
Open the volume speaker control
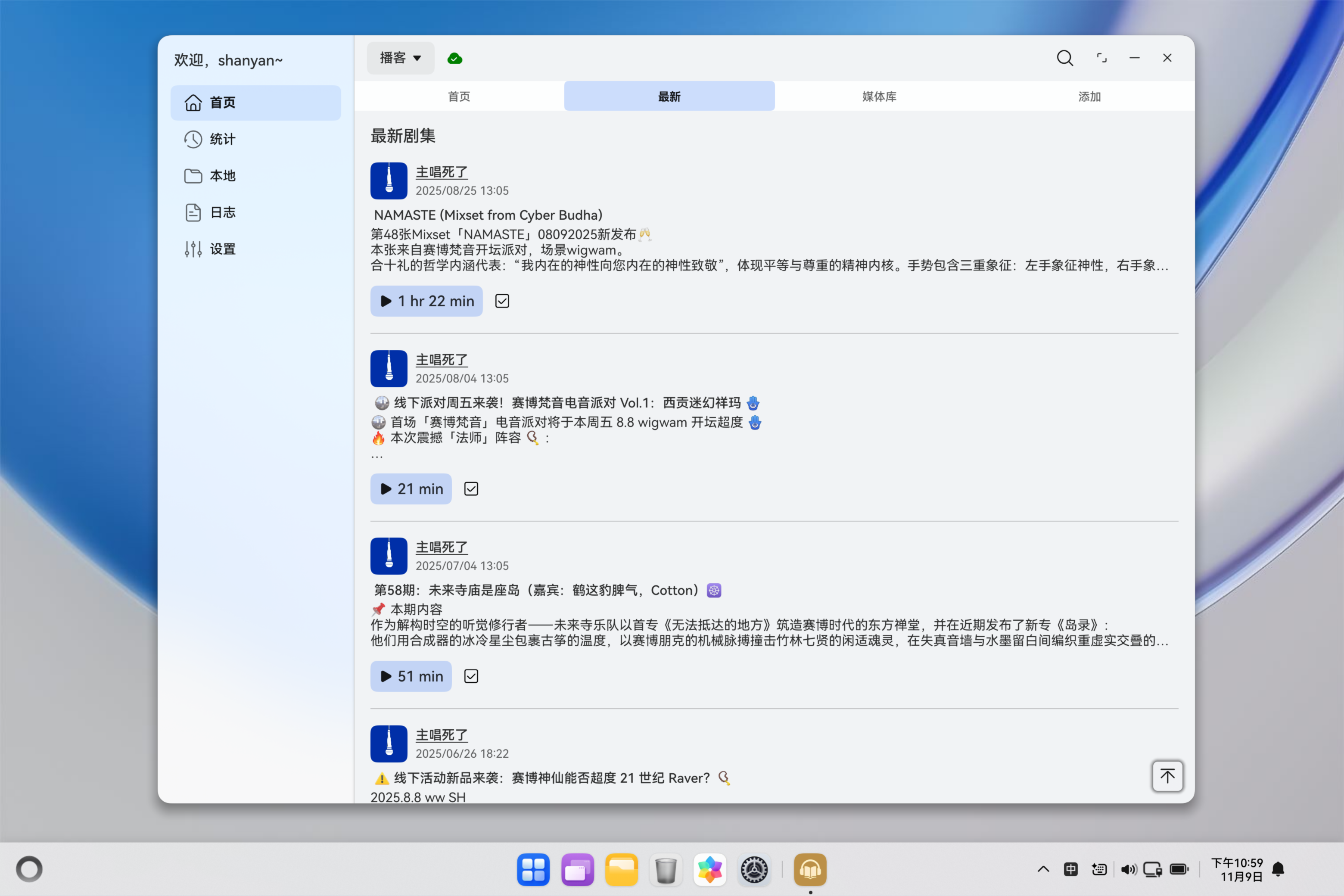coord(1129,869)
